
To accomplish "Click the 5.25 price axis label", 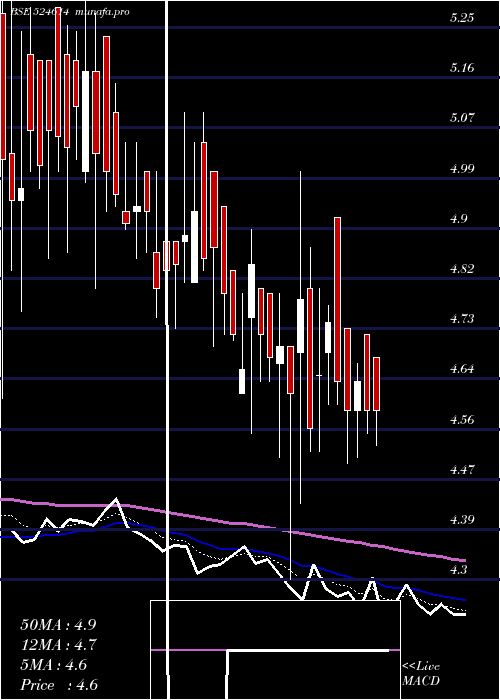I will (x=462, y=17).
